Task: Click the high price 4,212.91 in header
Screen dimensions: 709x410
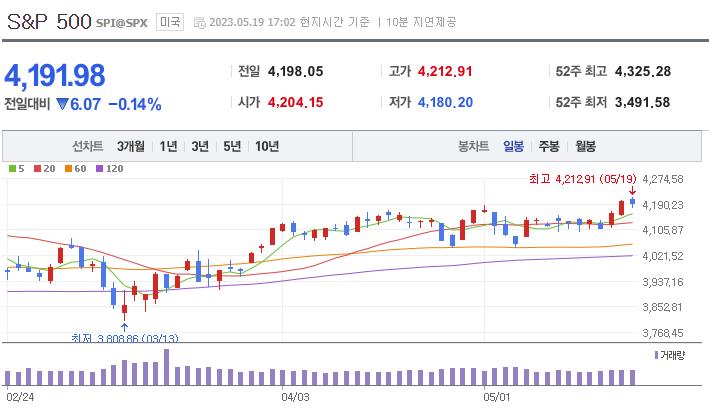Action: click(x=445, y=71)
